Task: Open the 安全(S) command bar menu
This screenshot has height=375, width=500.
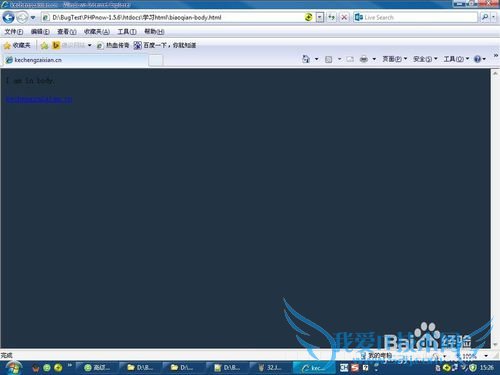Action: (425, 59)
